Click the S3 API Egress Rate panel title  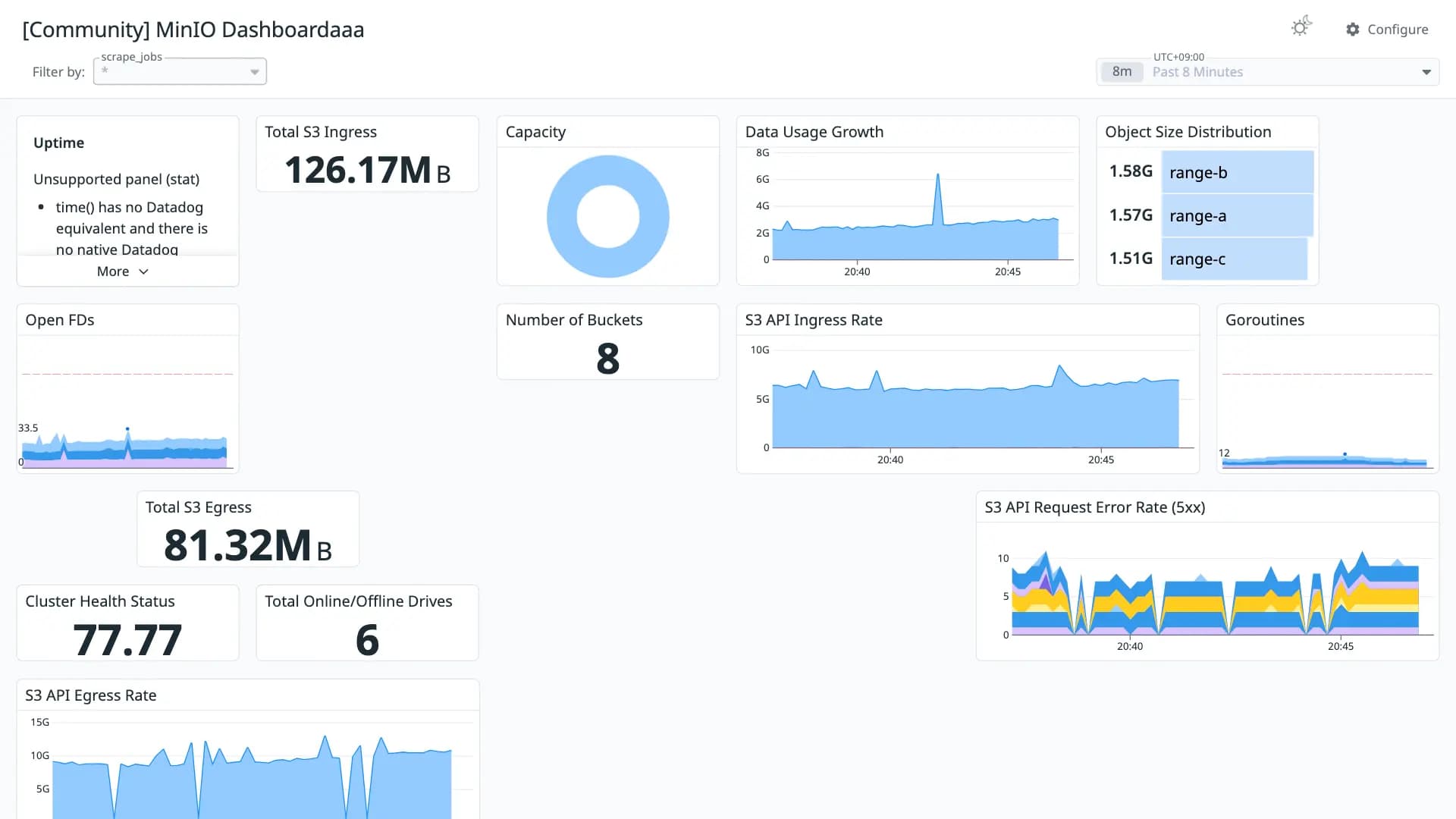click(x=91, y=695)
